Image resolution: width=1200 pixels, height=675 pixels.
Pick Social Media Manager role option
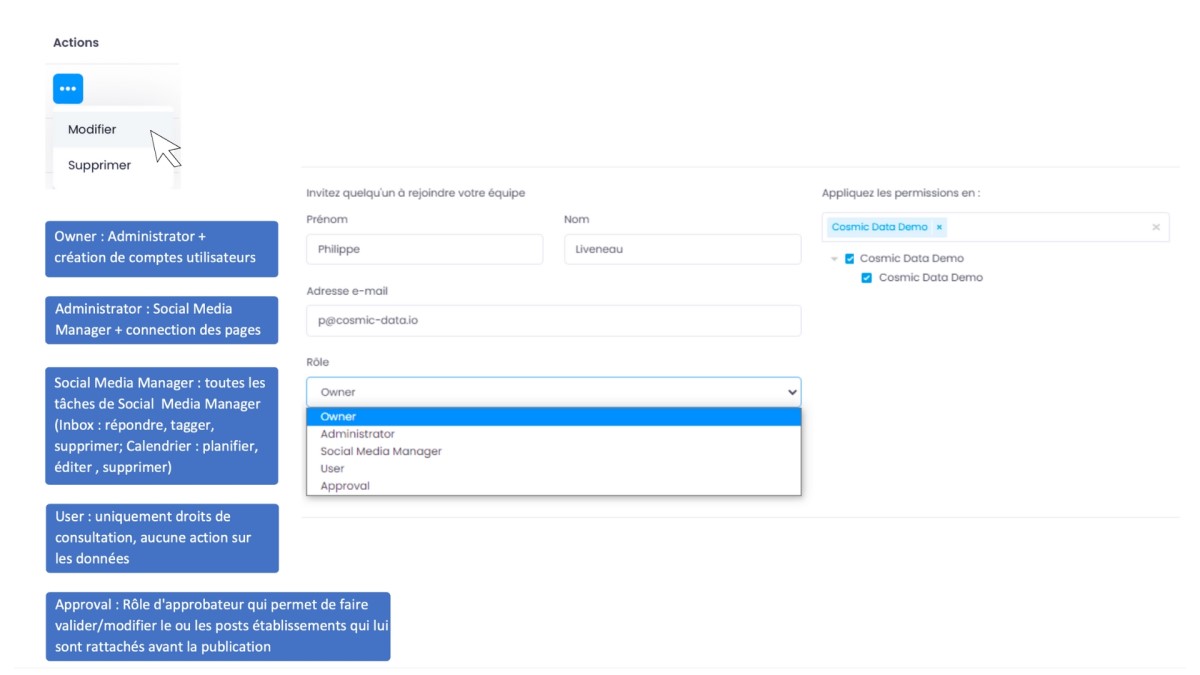[x=380, y=451]
